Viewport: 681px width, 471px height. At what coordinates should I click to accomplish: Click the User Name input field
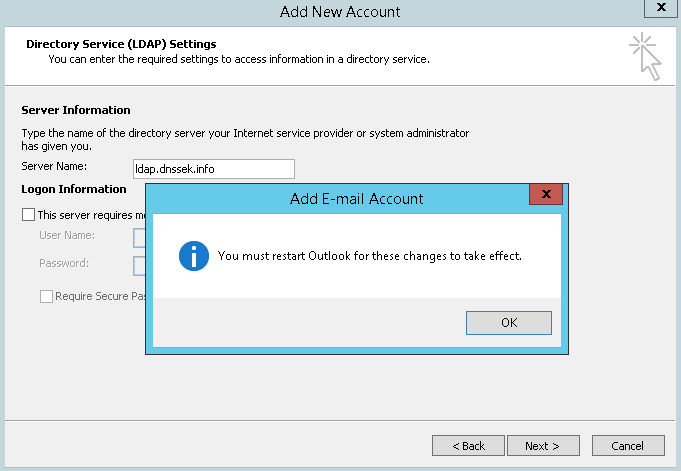pos(140,237)
